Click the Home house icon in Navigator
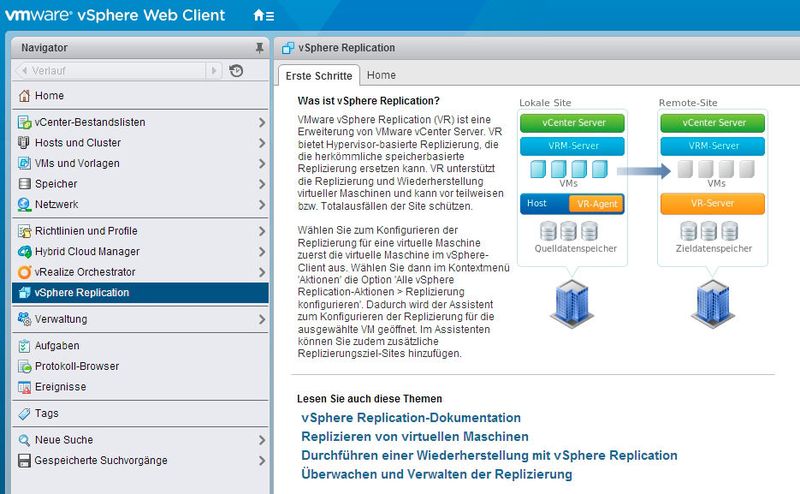The image size is (800, 494). pos(24,95)
